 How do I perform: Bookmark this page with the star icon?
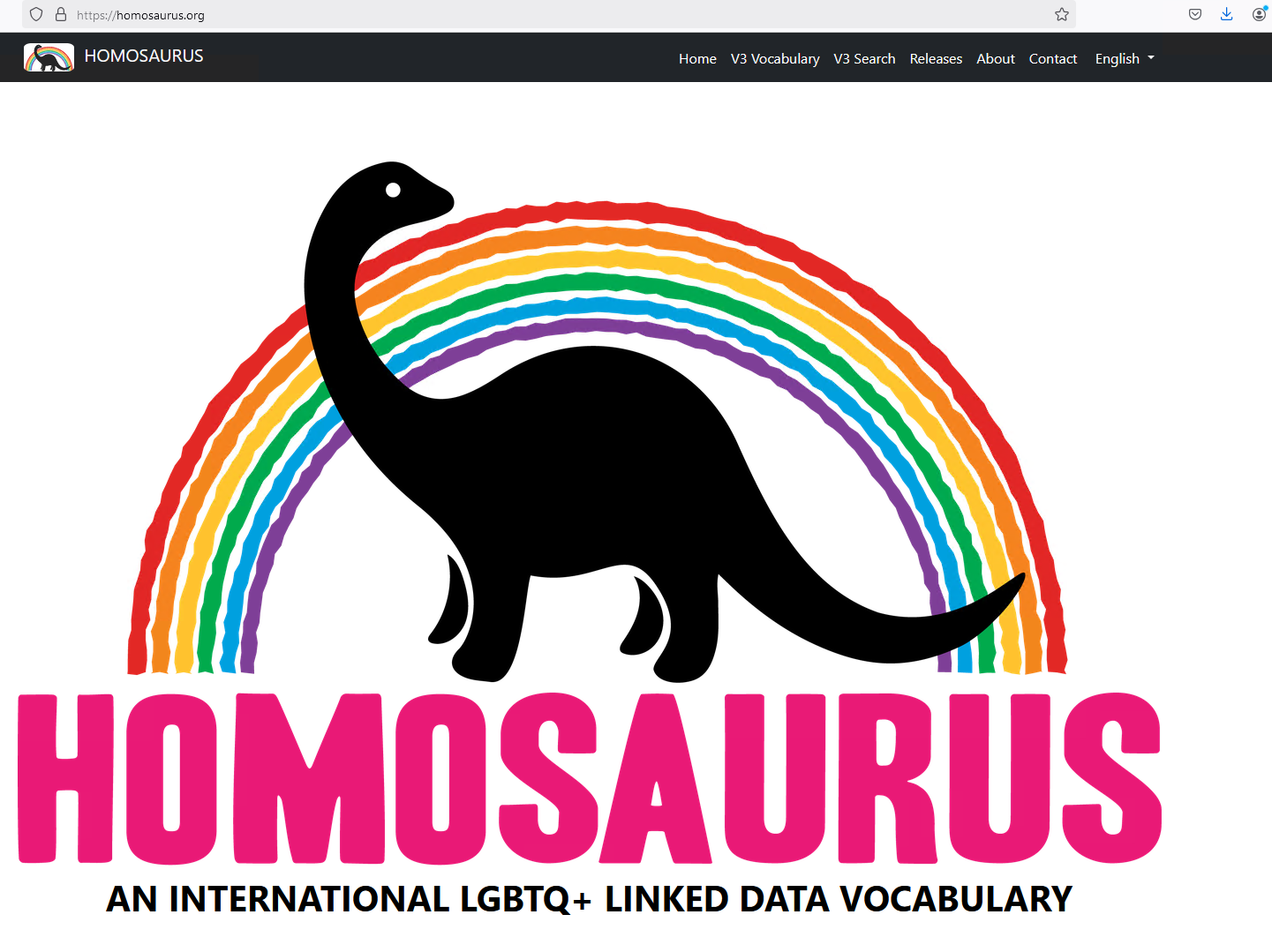(x=1062, y=14)
